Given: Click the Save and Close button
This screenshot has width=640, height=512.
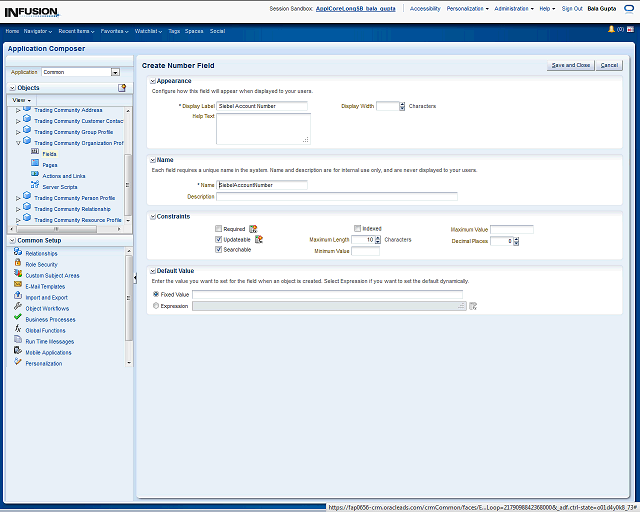Looking at the screenshot, I should coord(570,65).
